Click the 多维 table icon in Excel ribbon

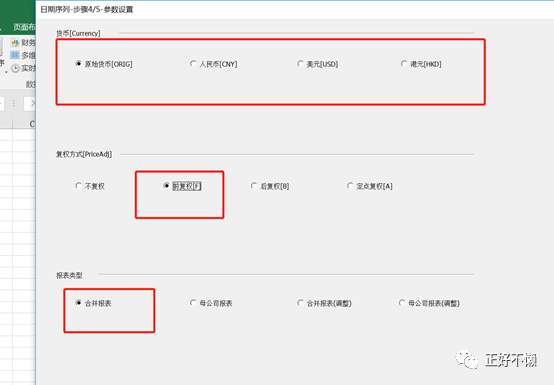15,55
